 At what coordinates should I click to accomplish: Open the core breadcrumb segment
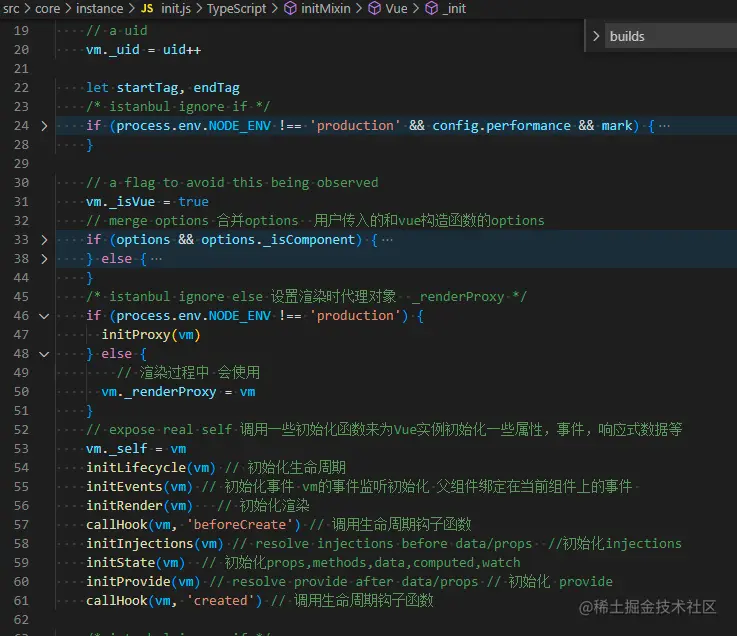coord(47,8)
